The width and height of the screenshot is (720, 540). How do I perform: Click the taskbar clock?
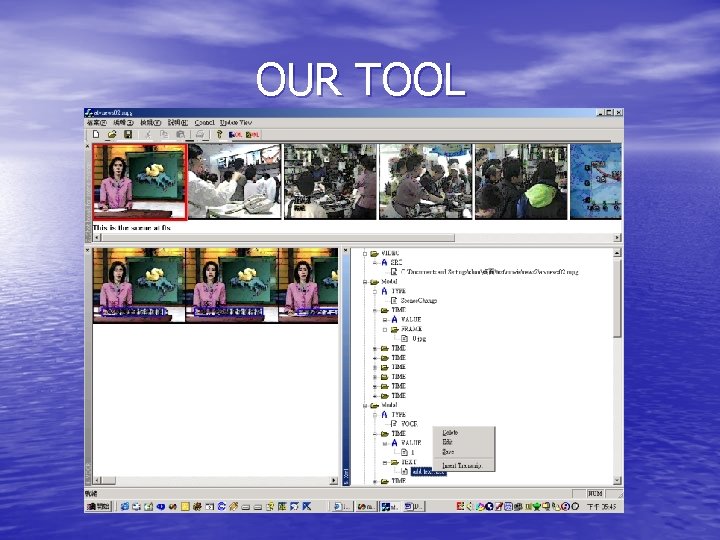point(602,506)
